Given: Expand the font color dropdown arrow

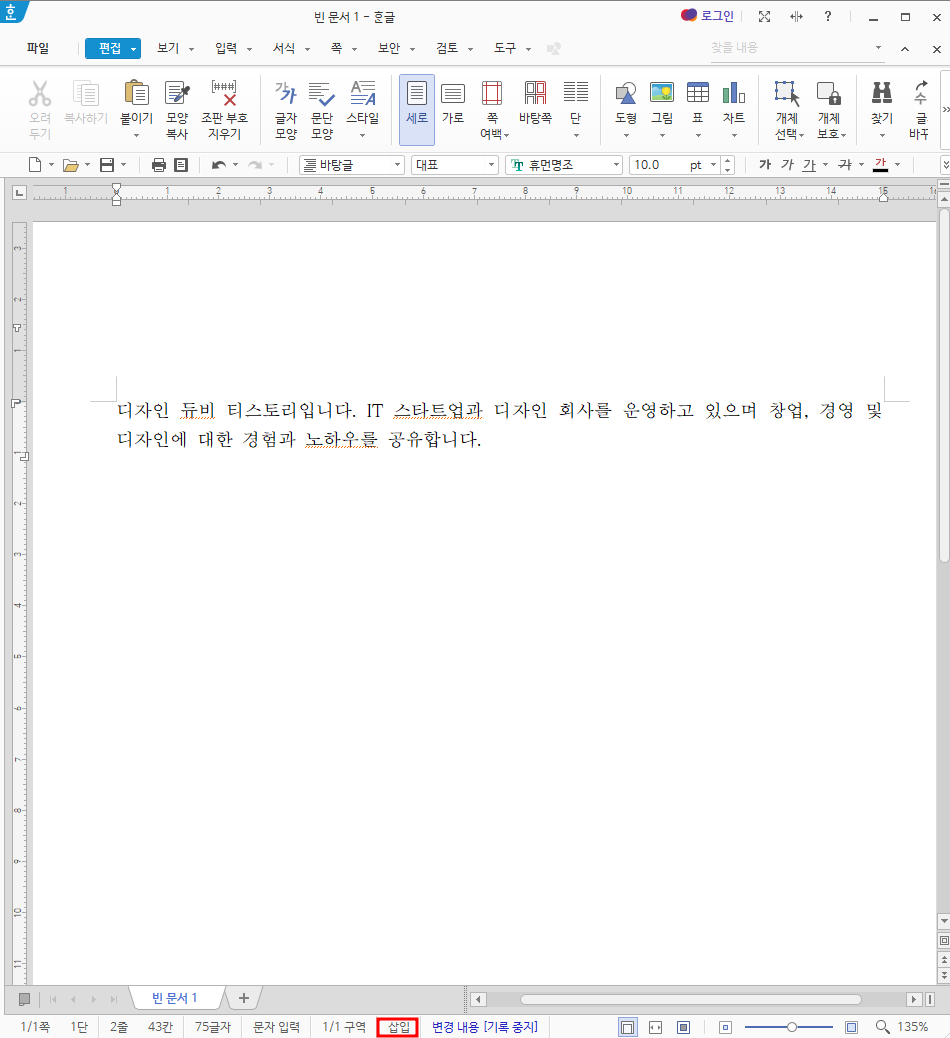Looking at the screenshot, I should 898,165.
